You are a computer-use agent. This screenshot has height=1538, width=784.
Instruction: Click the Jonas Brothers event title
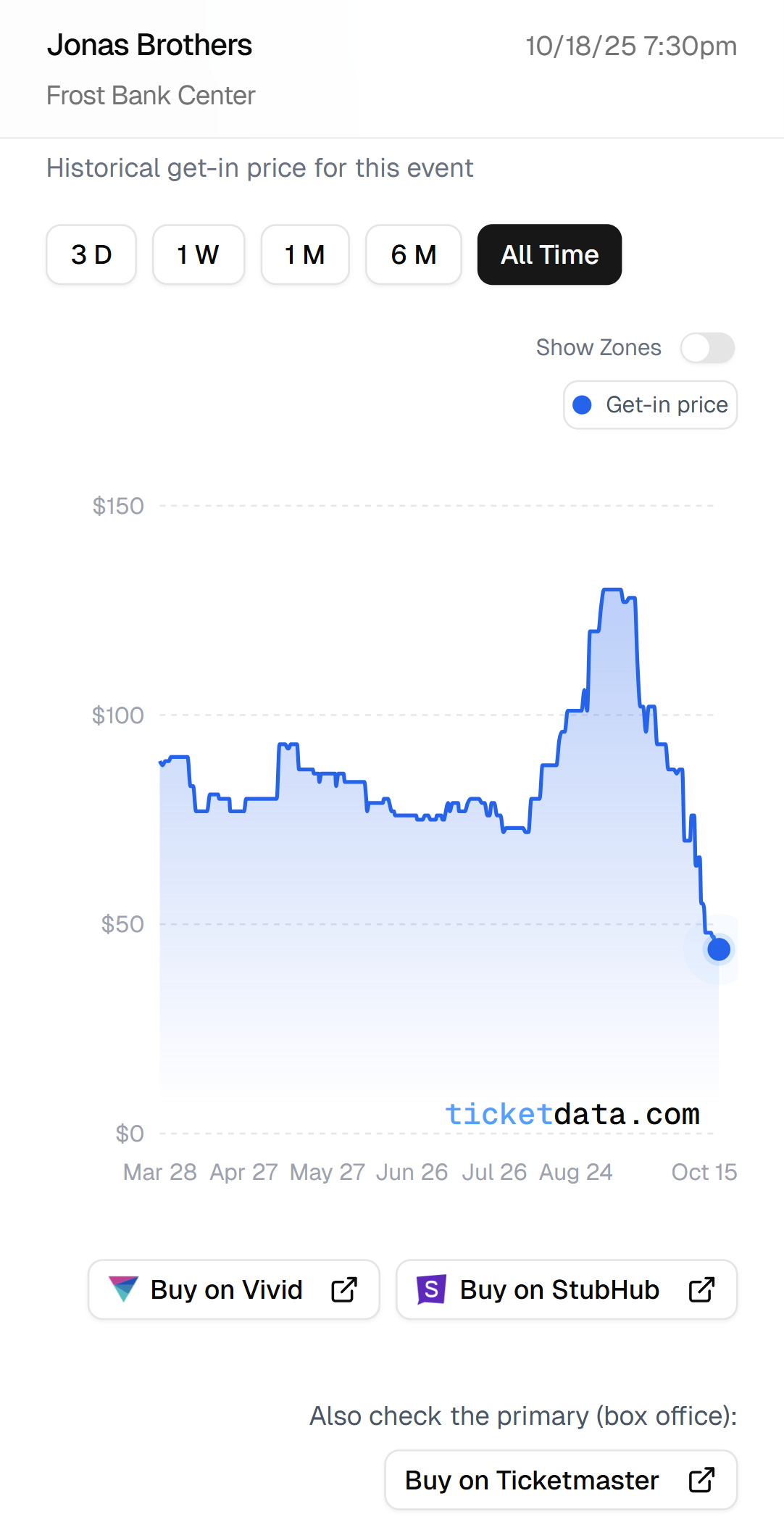[x=150, y=45]
